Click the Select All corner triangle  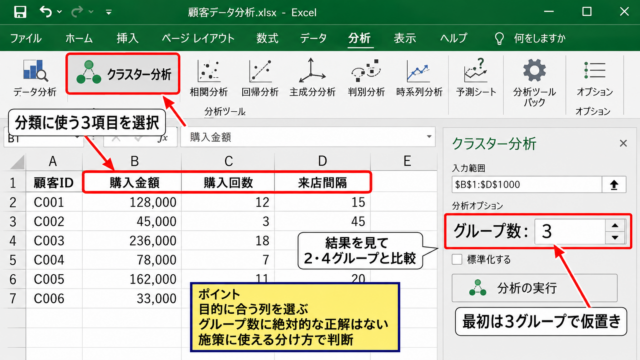tap(17, 162)
